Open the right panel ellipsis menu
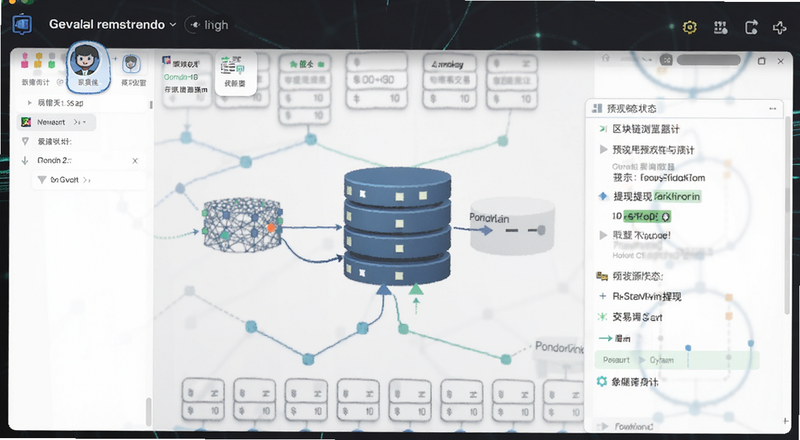Viewport: 800px width, 440px height. 772,109
